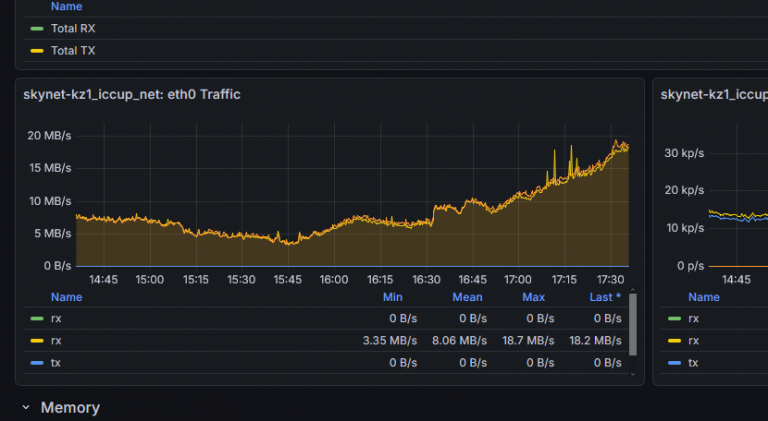Click blue tx swatch in eth0 Traffic legend
This screenshot has width=768, height=421.
[37, 363]
